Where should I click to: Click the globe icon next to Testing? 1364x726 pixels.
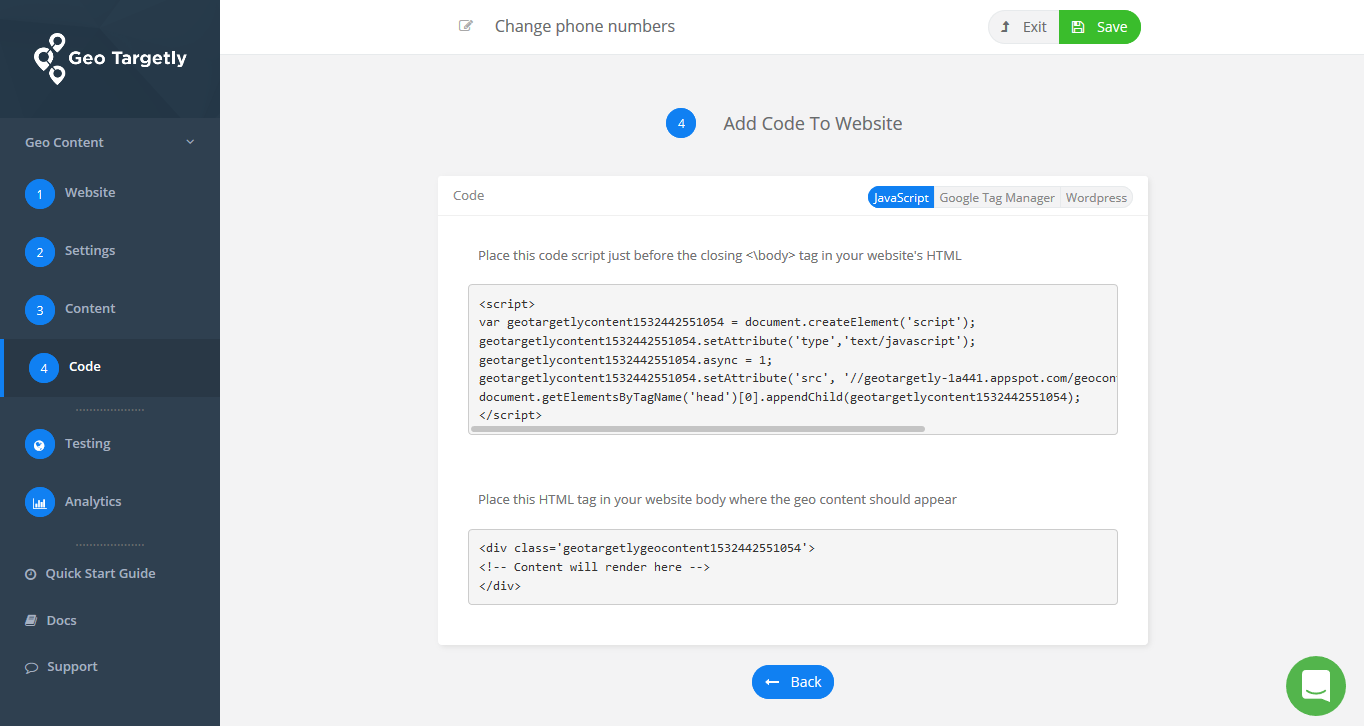tap(40, 445)
